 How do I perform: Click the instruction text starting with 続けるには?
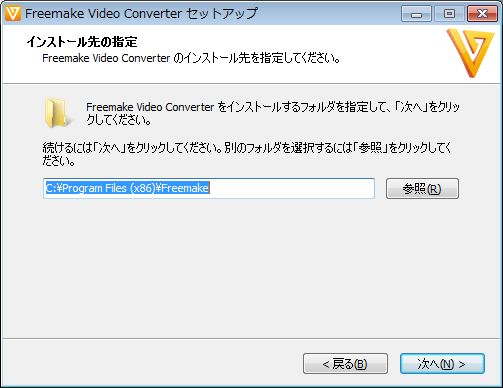point(247,154)
